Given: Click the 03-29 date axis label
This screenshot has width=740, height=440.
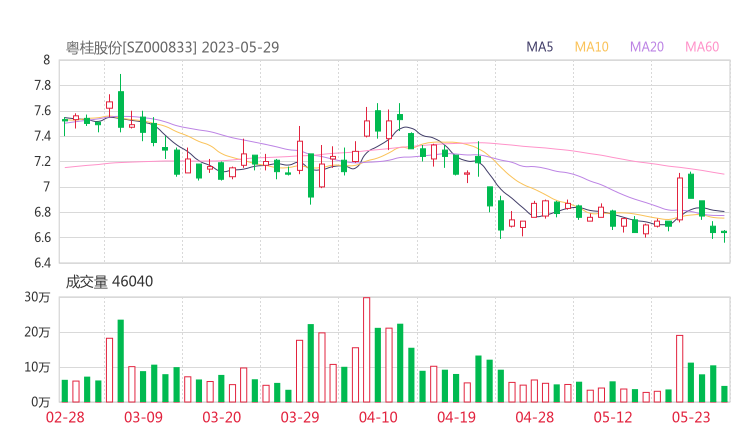Looking at the screenshot, I should [300, 417].
